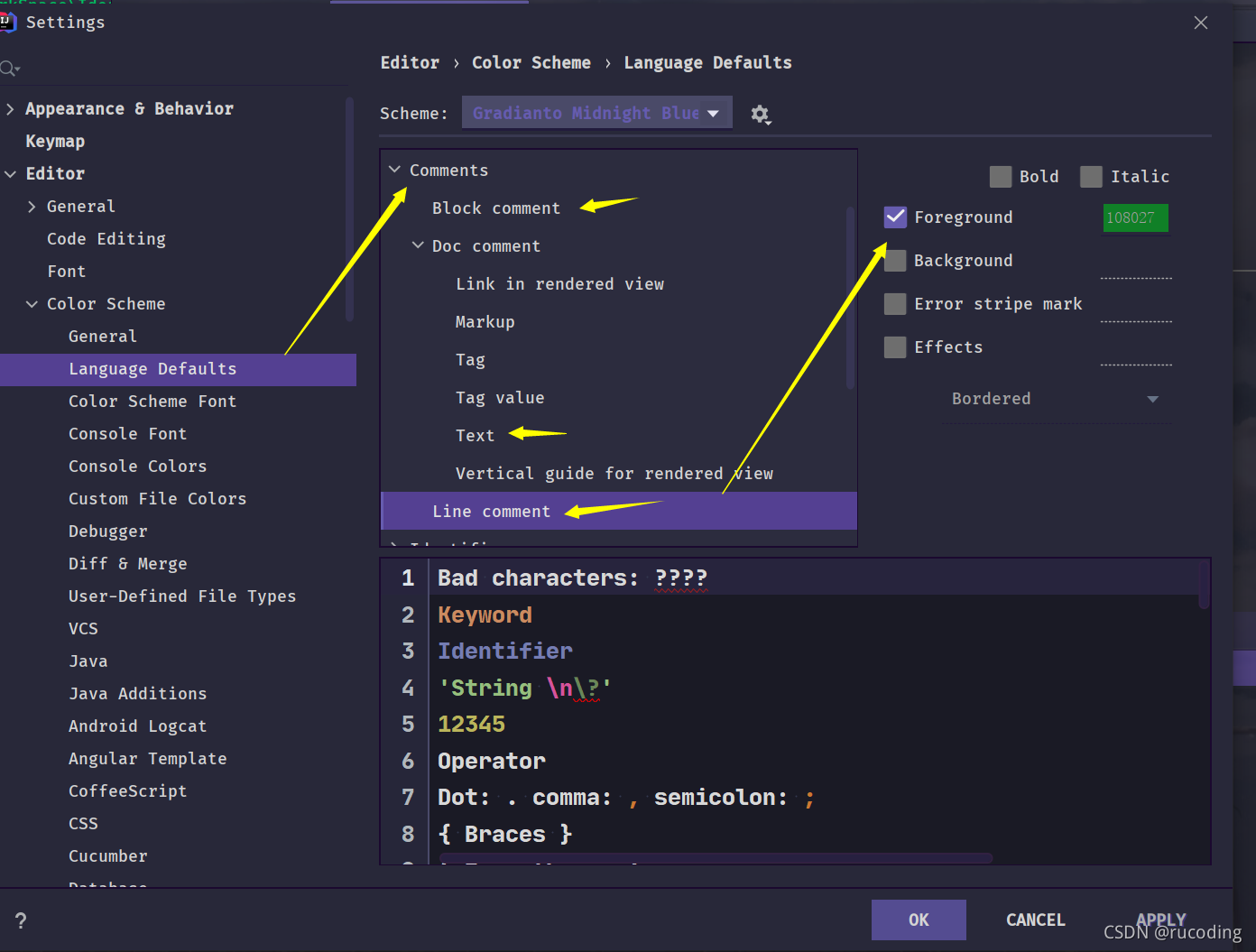Screen dimensions: 1256x952
Task: Click the IntelliJ logo in title bar
Action: (x=7, y=22)
